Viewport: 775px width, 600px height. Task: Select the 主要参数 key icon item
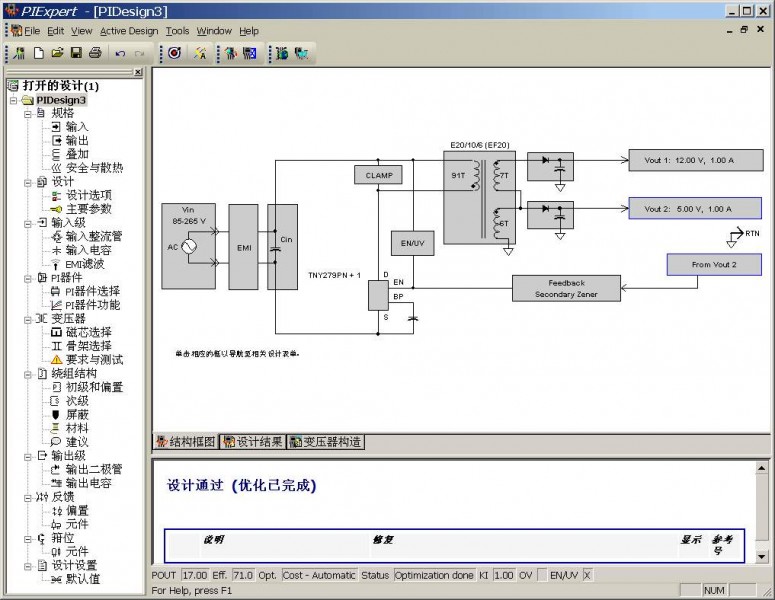pyautogui.click(x=88, y=209)
